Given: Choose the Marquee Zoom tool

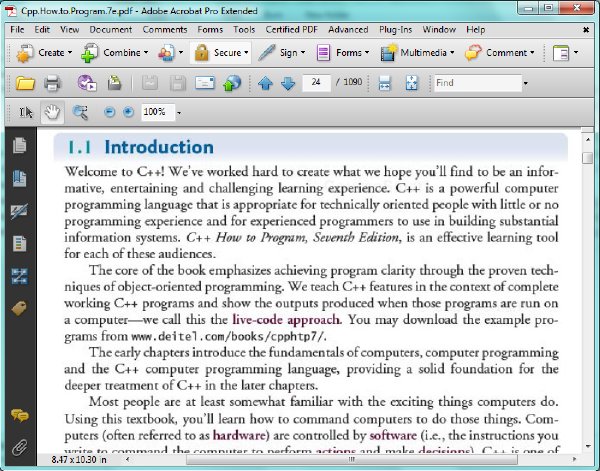Looking at the screenshot, I should click(x=80, y=112).
